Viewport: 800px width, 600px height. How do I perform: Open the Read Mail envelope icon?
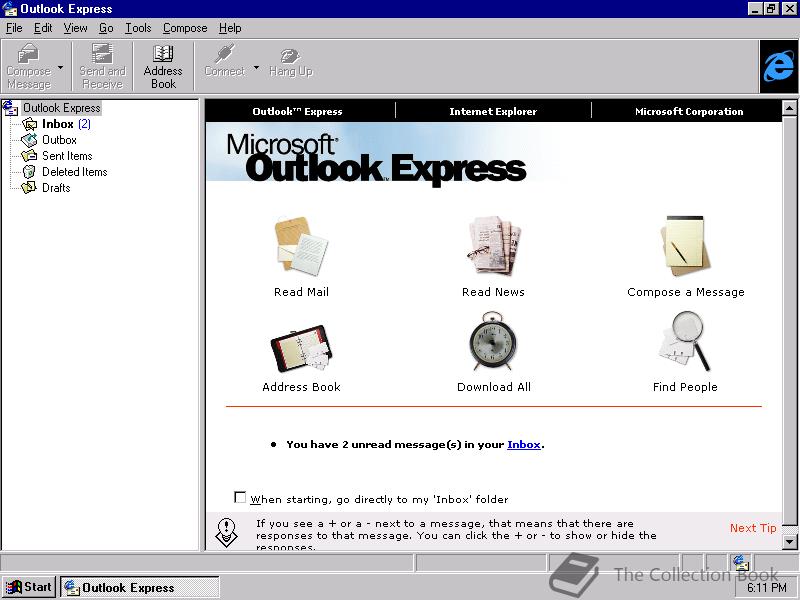302,246
